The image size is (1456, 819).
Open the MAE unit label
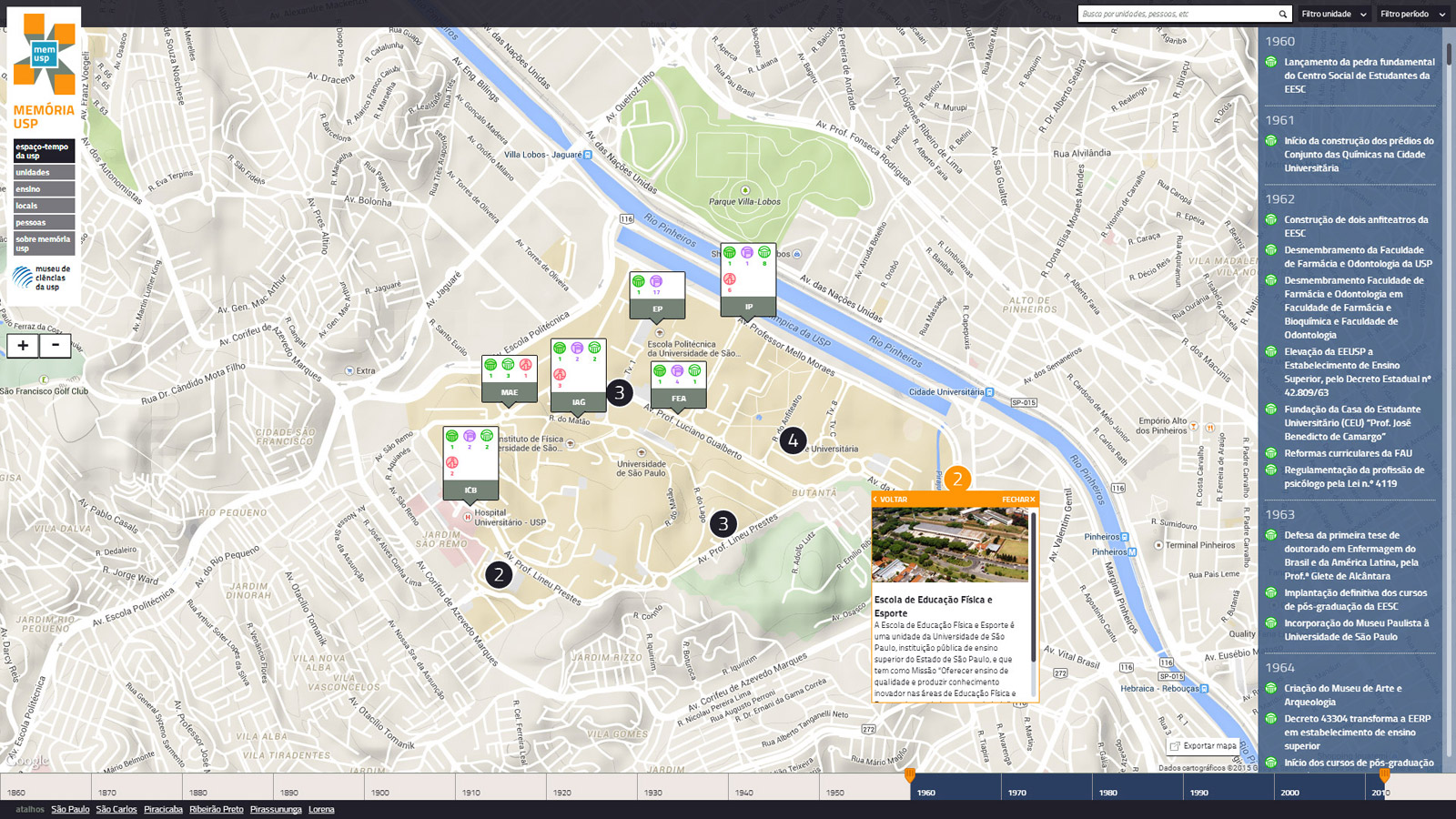click(509, 393)
